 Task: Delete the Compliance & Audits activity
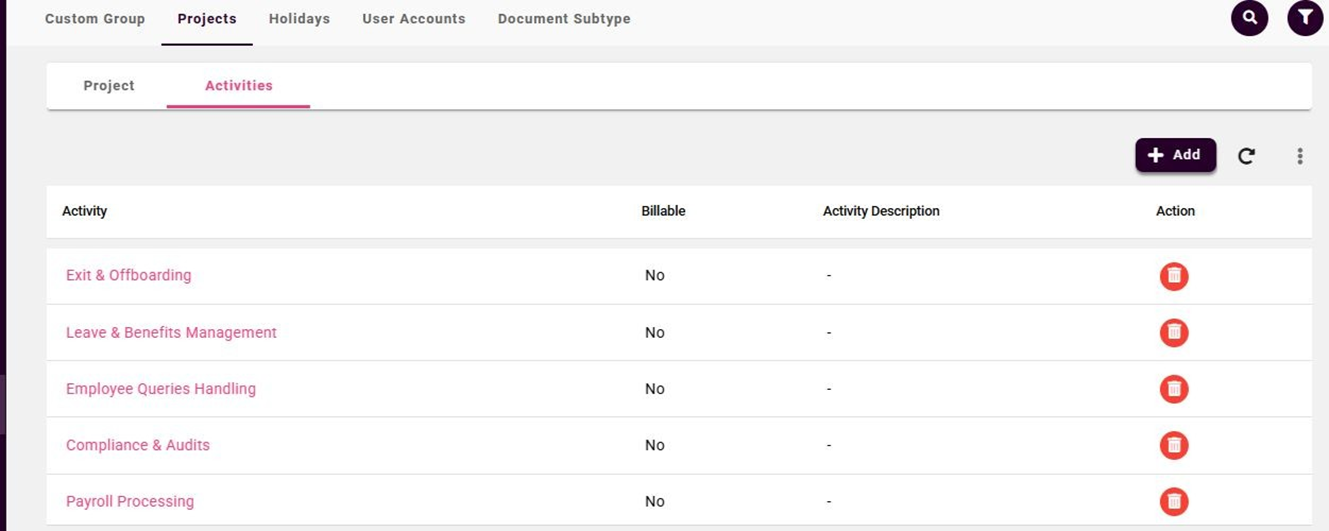[1174, 445]
